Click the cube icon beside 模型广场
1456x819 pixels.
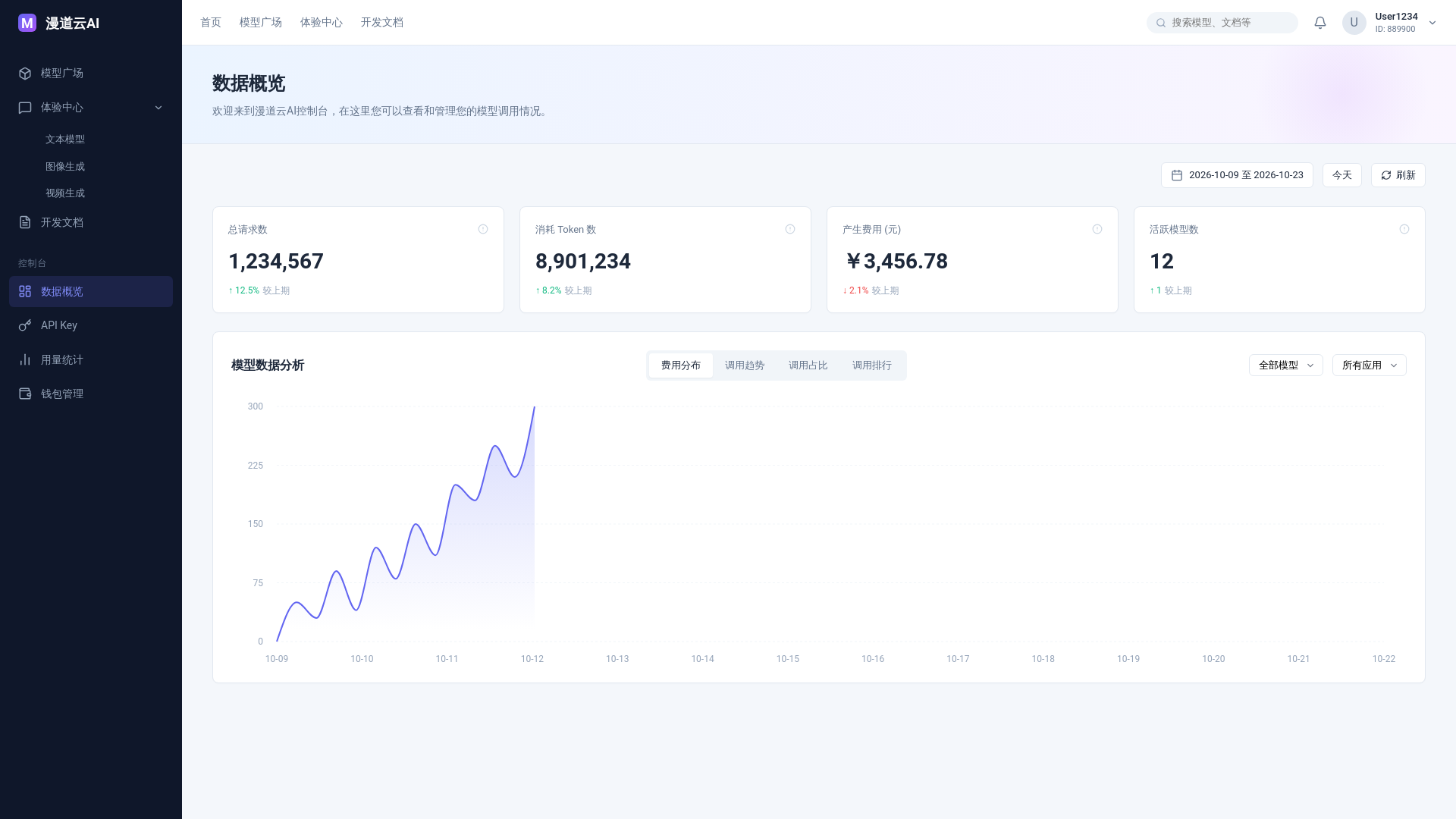(x=25, y=74)
